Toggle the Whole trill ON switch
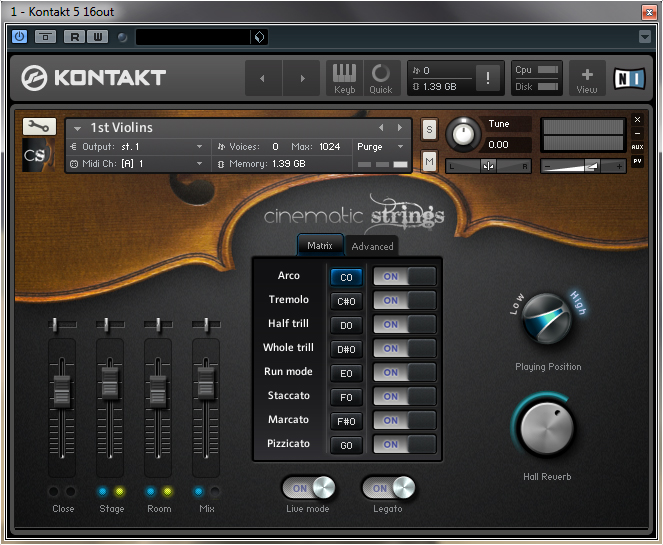 [405, 348]
